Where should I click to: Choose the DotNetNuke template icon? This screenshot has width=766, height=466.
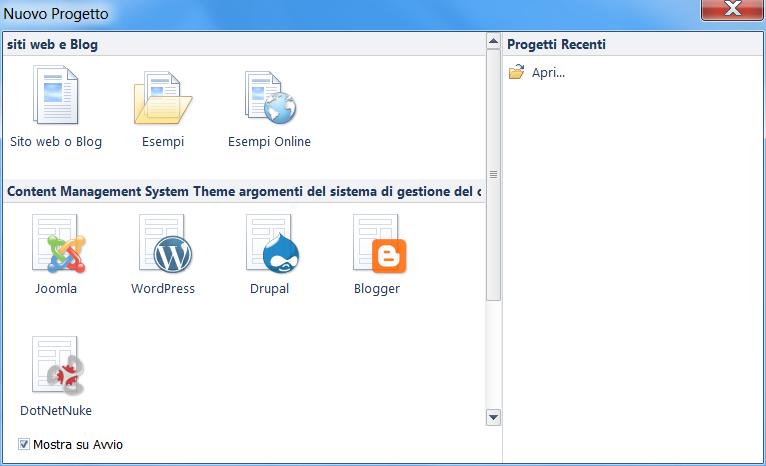tap(58, 365)
